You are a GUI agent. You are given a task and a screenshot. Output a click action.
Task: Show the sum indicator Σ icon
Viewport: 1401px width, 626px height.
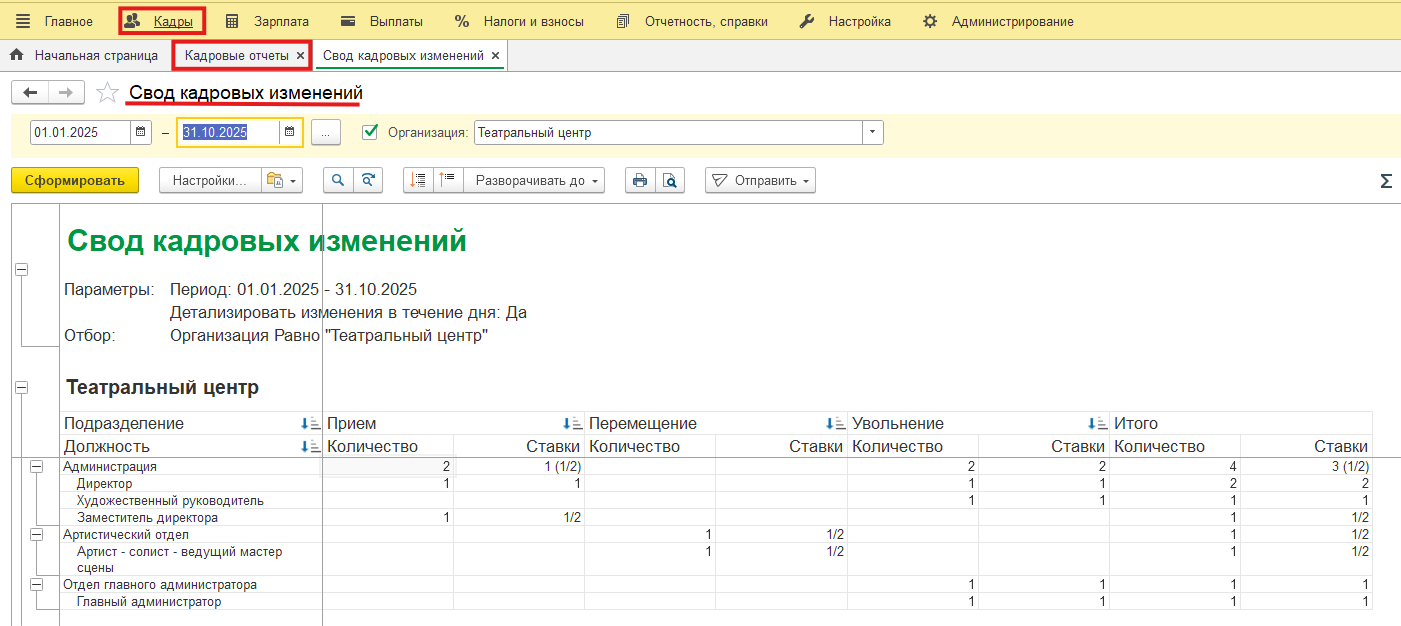1386,181
